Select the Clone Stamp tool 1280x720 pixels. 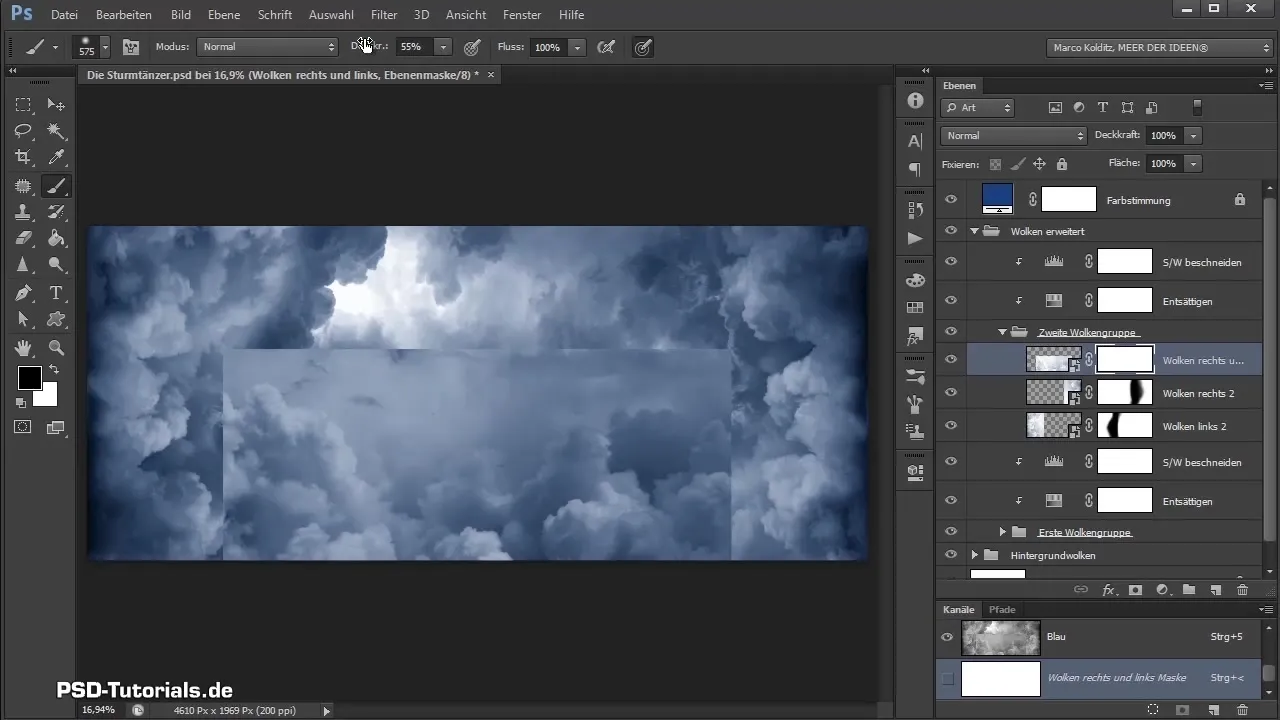pyautogui.click(x=23, y=212)
